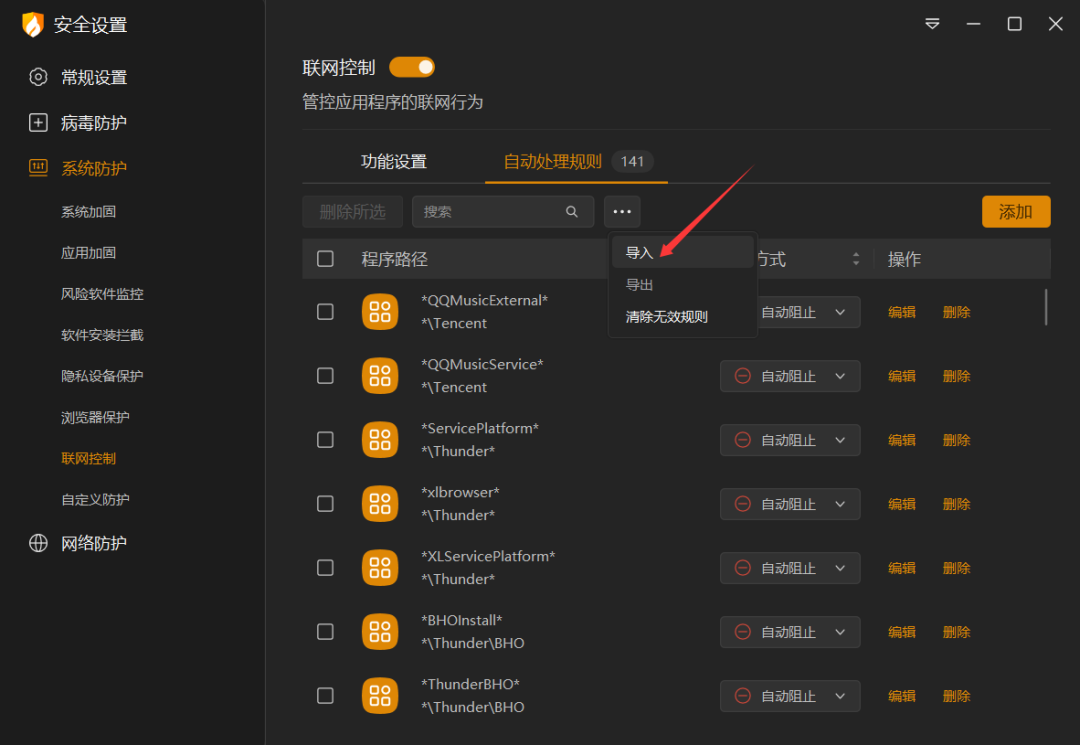
Task: Click the app icon for *ServicePlatform*
Action: [x=380, y=440]
